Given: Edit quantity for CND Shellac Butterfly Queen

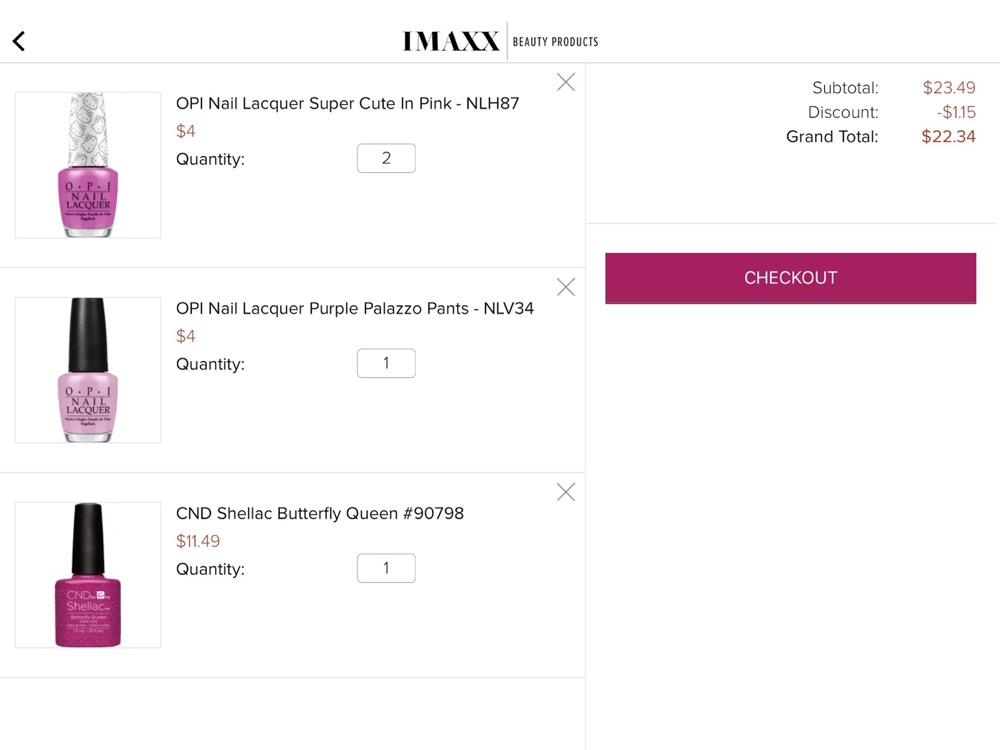Looking at the screenshot, I should (386, 568).
